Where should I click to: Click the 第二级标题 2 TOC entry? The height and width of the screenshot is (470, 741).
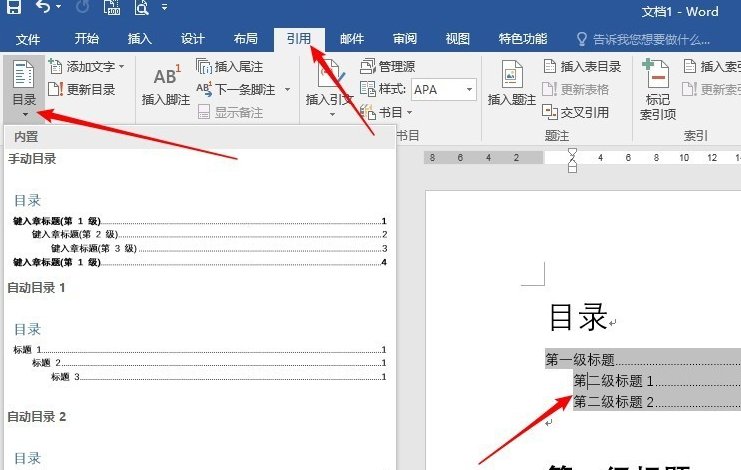pos(613,402)
